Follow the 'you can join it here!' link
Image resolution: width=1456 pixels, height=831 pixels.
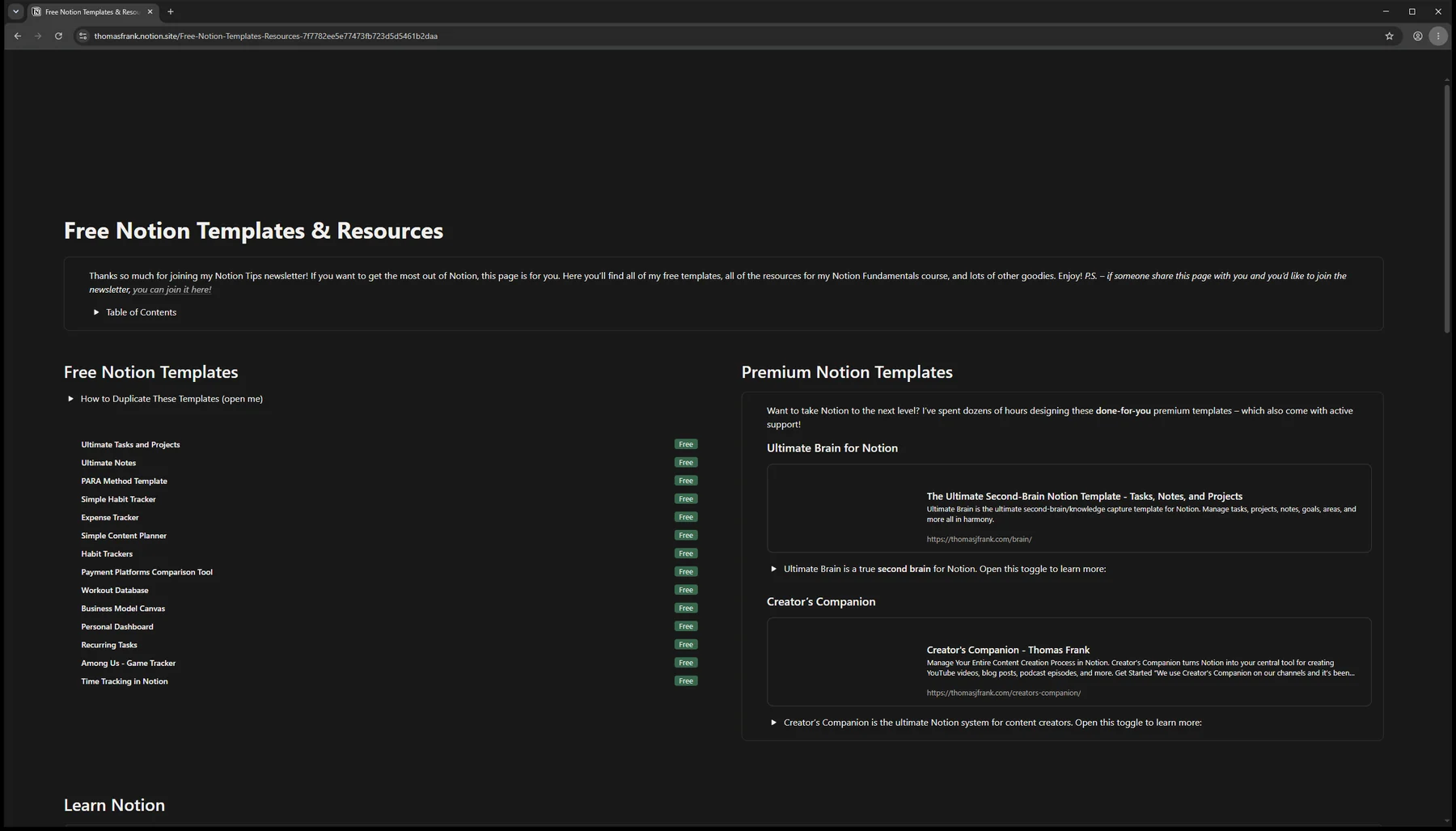[171, 290]
